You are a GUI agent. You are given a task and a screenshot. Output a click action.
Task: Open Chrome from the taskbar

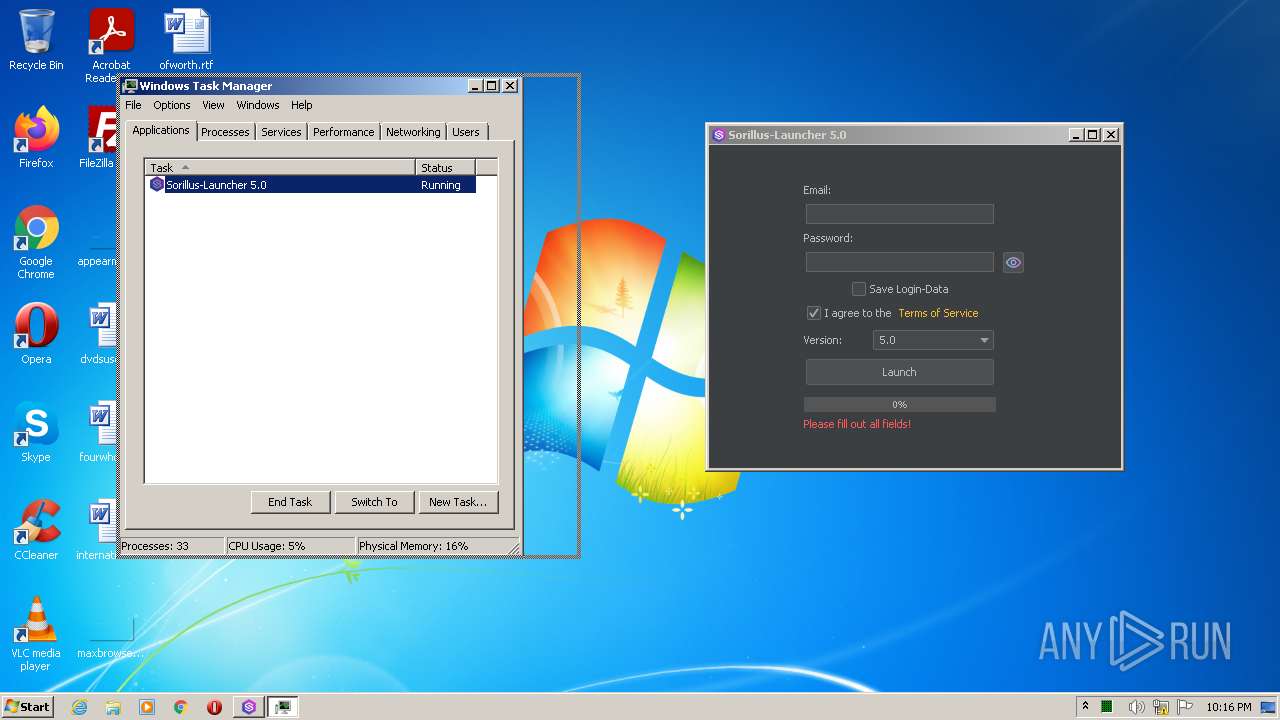click(181, 707)
